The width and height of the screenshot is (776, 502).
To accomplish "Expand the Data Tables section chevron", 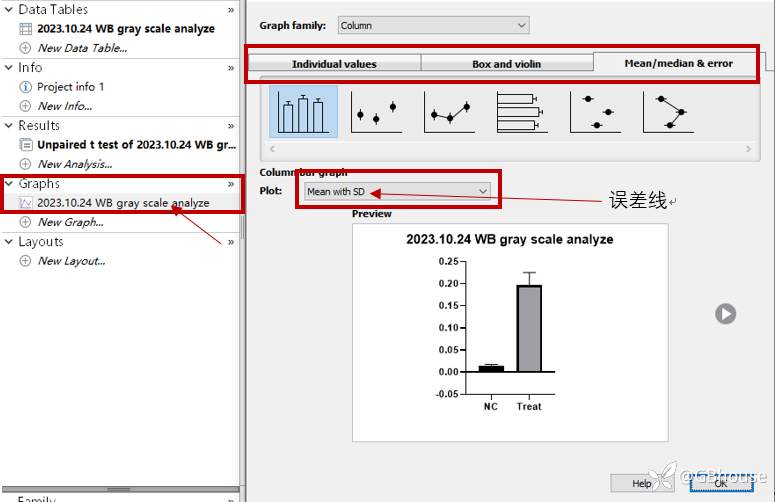I will click(x=231, y=10).
